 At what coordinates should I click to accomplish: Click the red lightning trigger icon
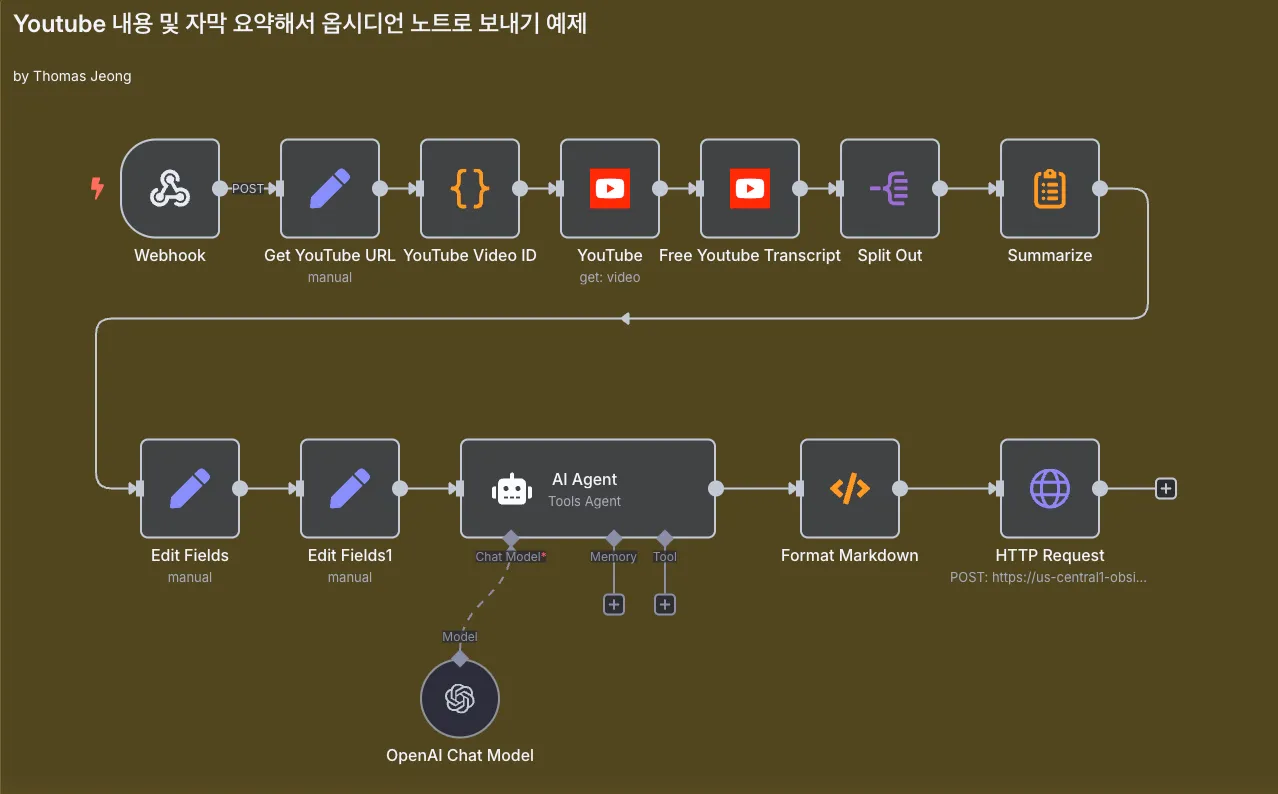(97, 188)
